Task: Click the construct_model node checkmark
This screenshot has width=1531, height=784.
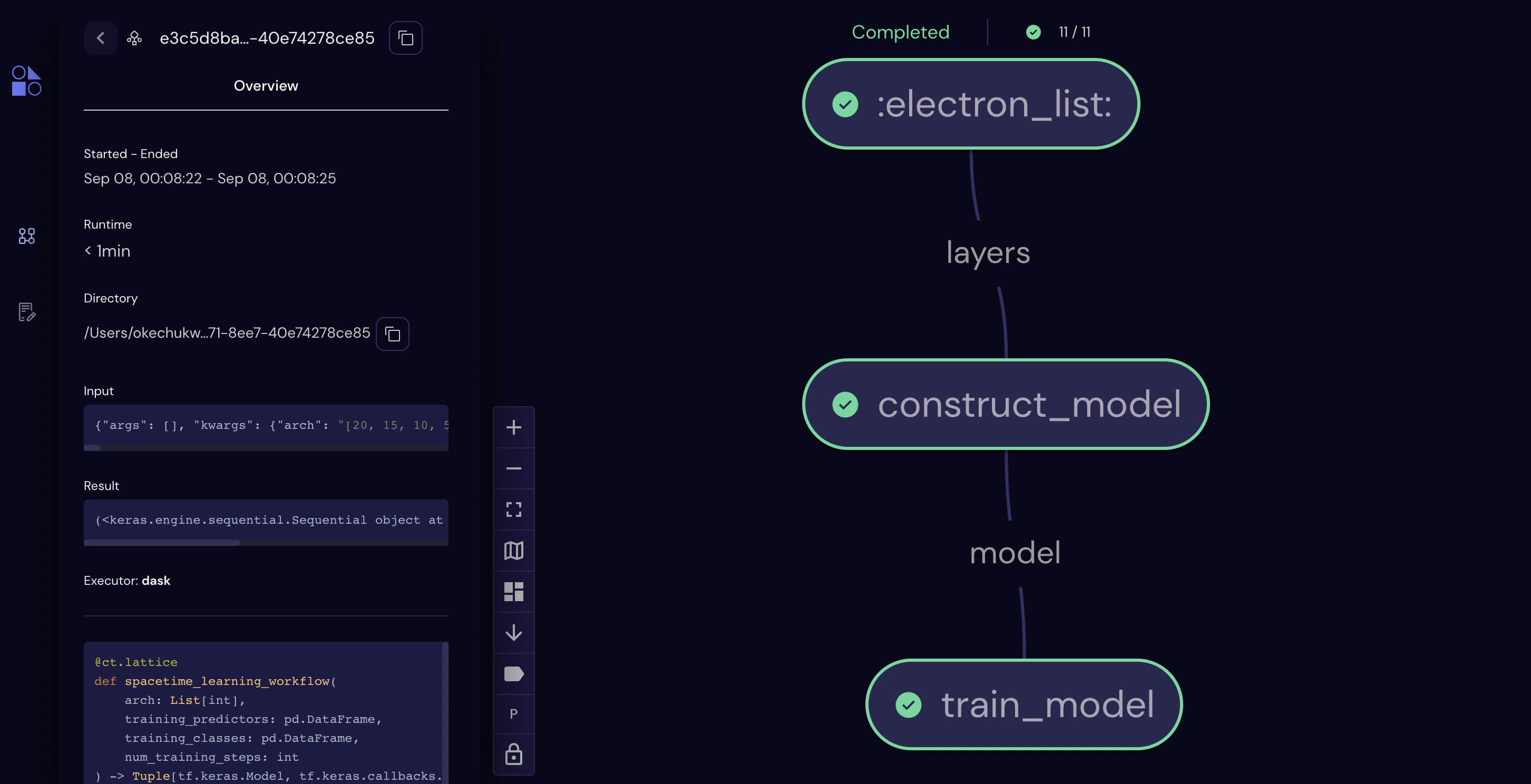Action: click(845, 404)
